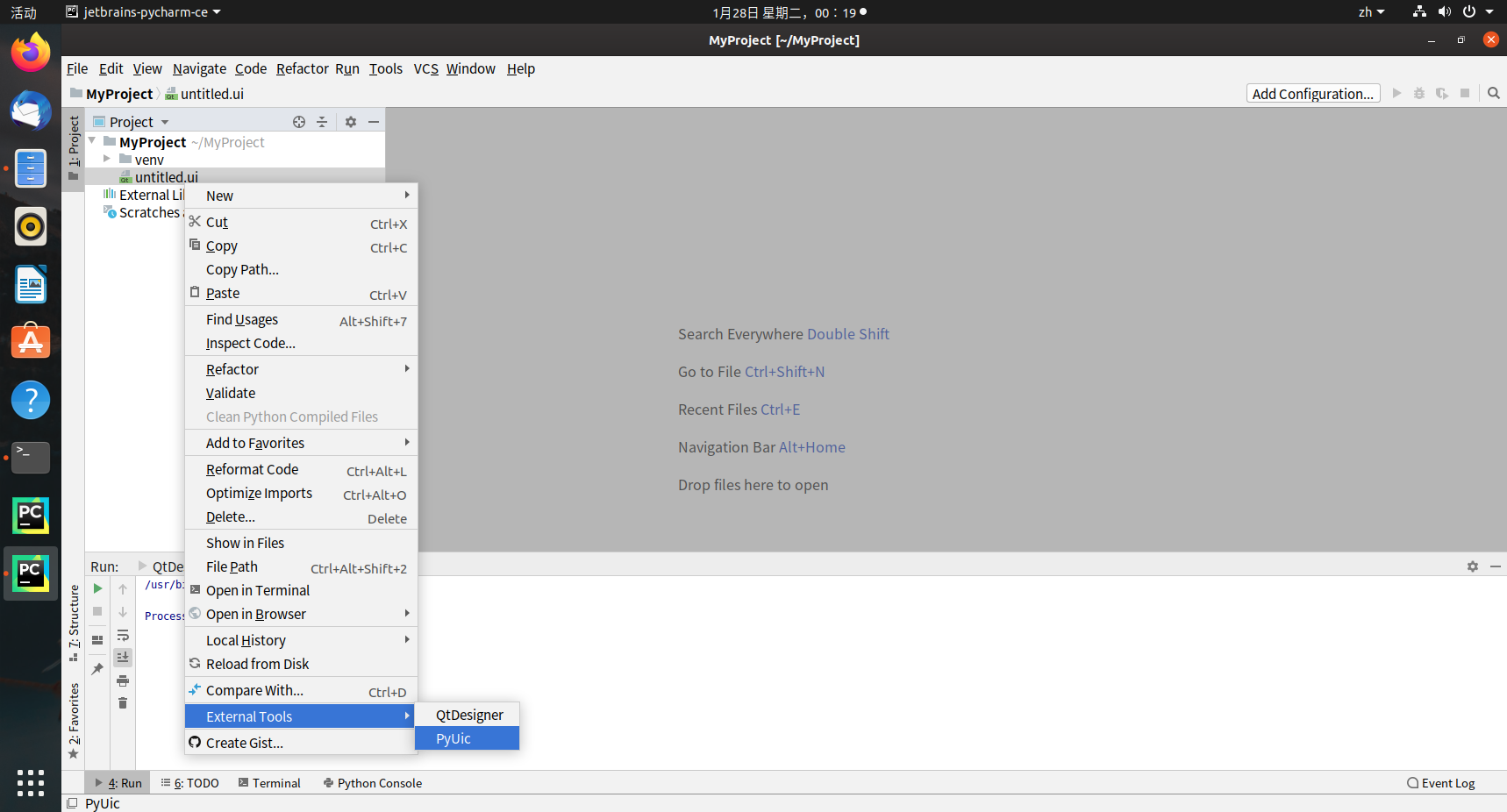The height and width of the screenshot is (812, 1507).
Task: Expand the venv folder arrow
Action: coord(107,159)
